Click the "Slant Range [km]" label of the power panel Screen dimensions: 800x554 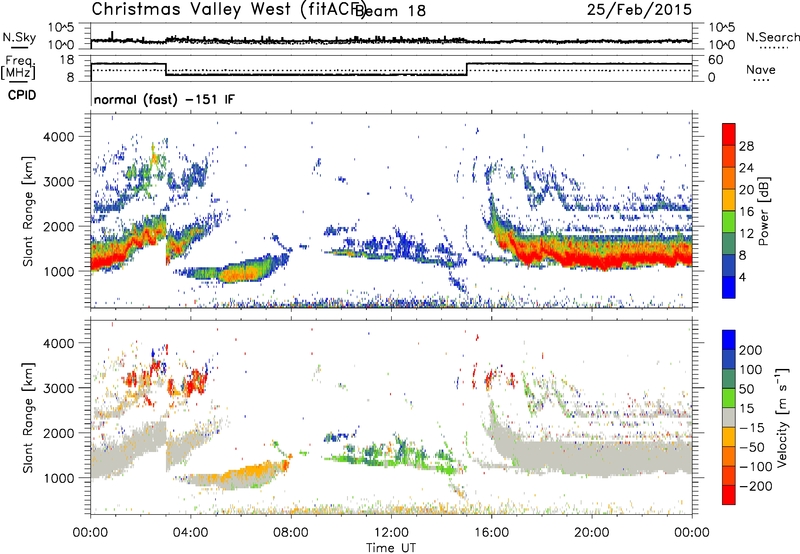pos(28,211)
